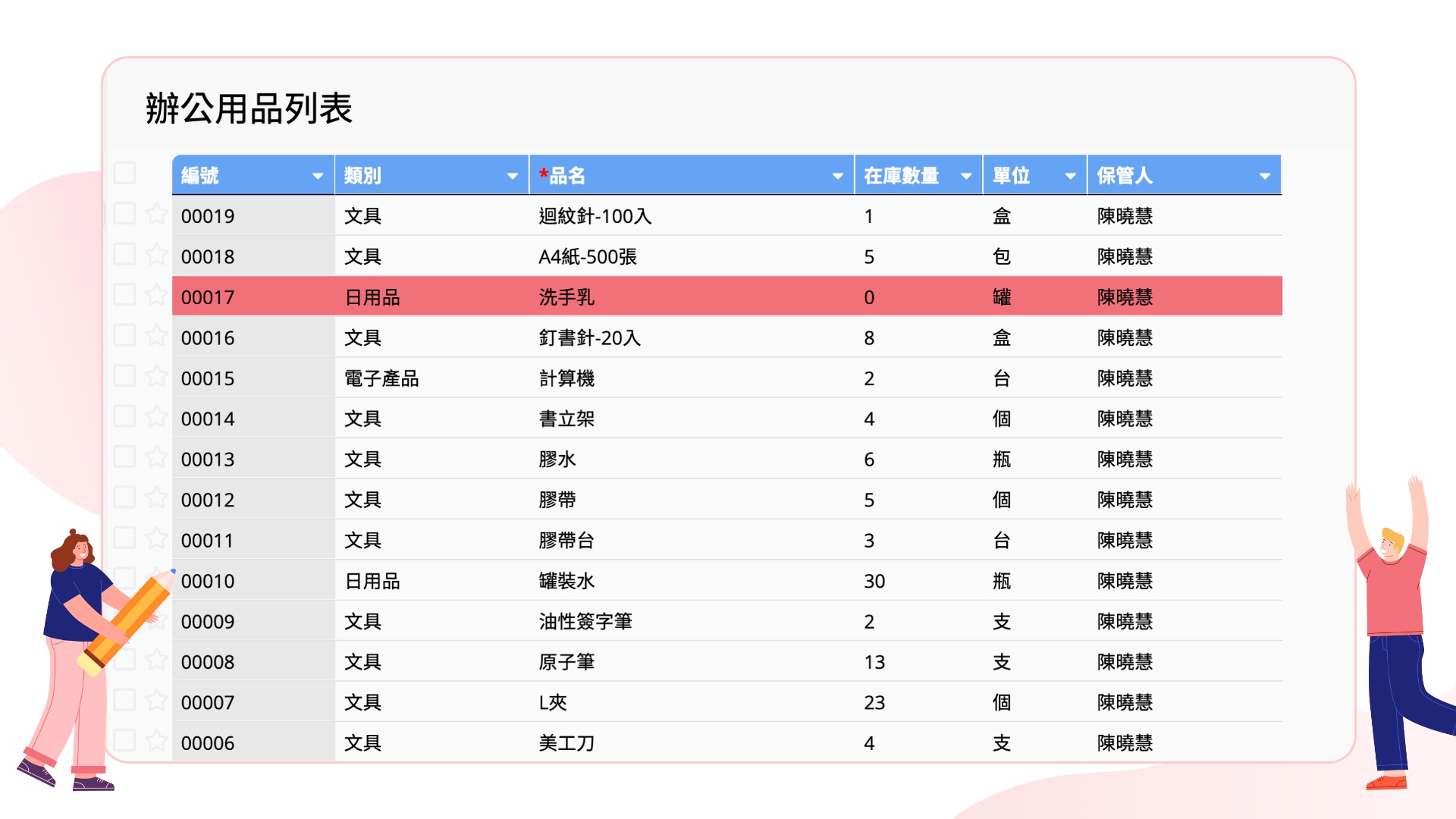
Task: Star the row 00018 entry
Action: 156,255
